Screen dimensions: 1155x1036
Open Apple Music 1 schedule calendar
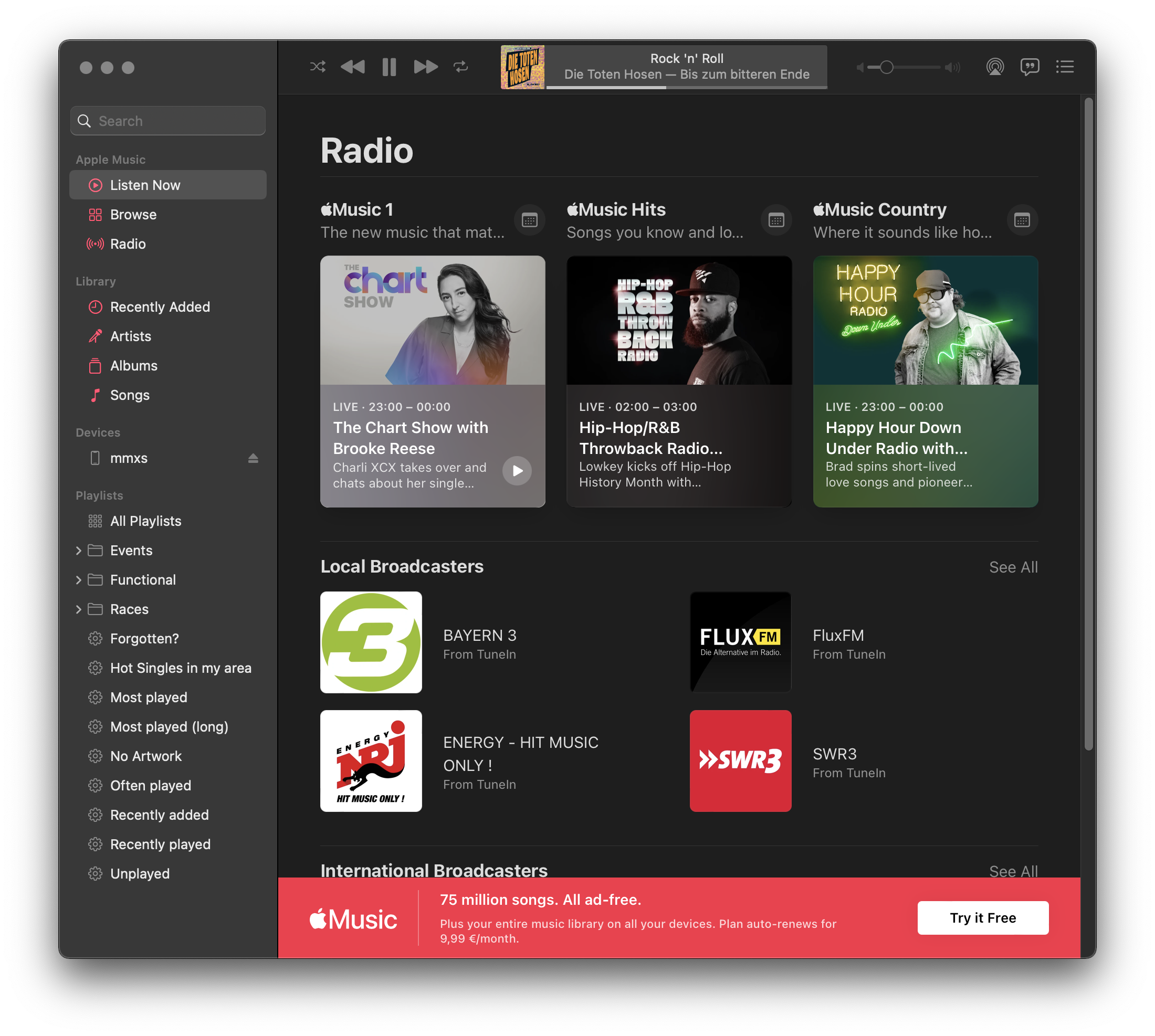tap(530, 220)
